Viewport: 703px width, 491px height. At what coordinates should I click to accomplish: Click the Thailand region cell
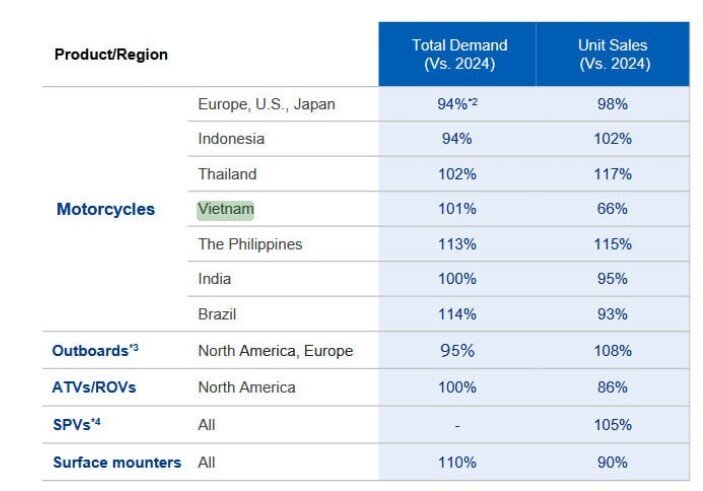click(x=227, y=174)
